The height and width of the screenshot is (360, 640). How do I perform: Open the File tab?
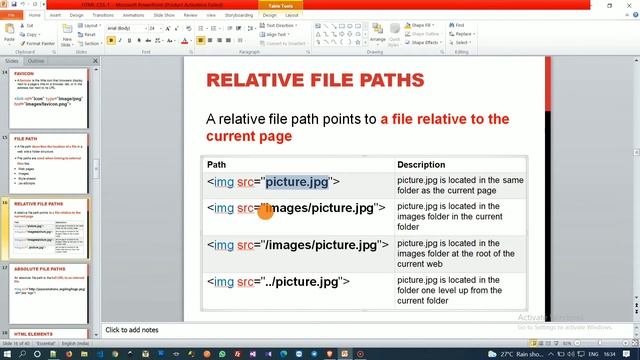(11, 15)
